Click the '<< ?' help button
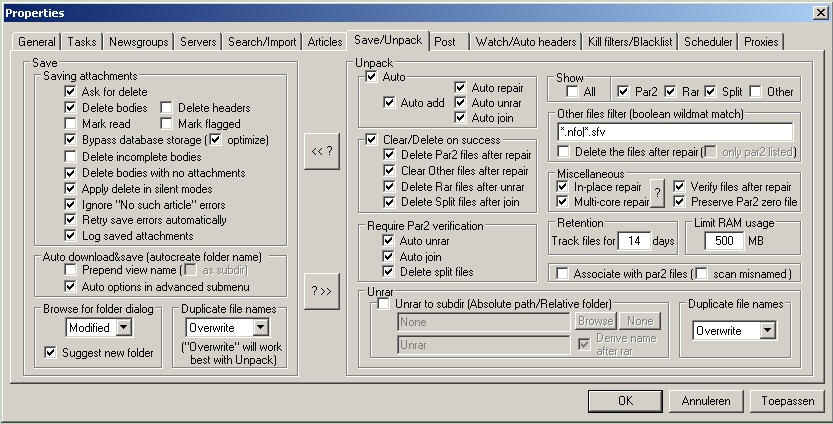The image size is (833, 424). (323, 152)
